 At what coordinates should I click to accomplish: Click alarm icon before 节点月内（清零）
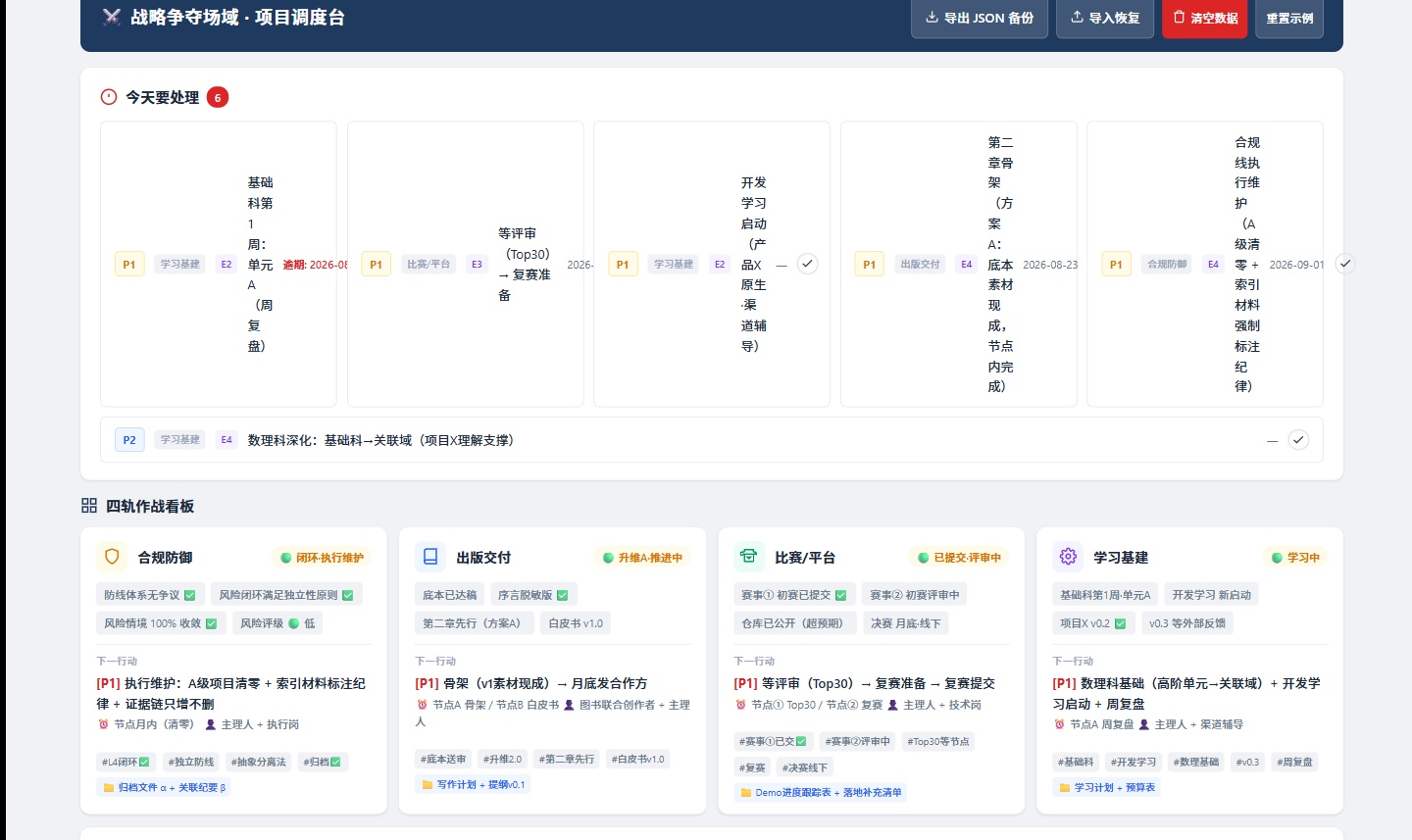pos(103,724)
